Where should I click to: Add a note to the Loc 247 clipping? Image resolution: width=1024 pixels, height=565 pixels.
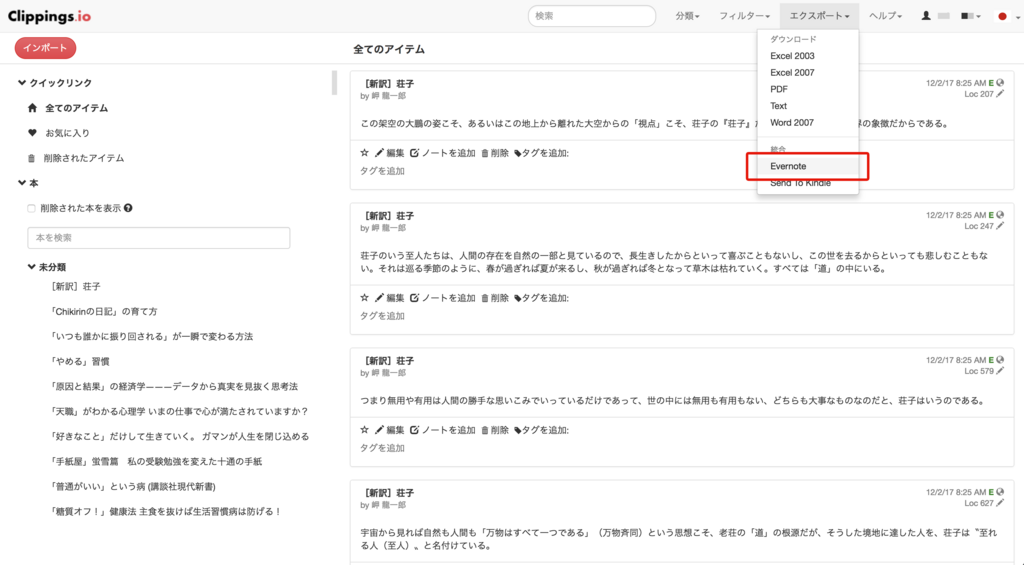pyautogui.click(x=443, y=298)
